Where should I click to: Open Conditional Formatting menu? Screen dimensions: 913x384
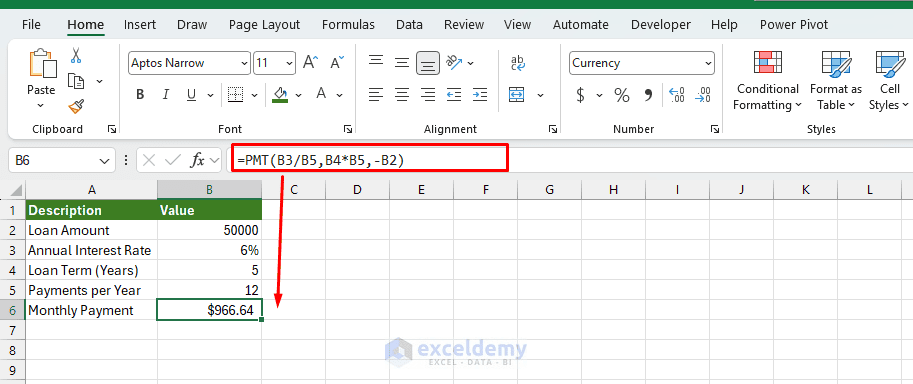pos(767,80)
